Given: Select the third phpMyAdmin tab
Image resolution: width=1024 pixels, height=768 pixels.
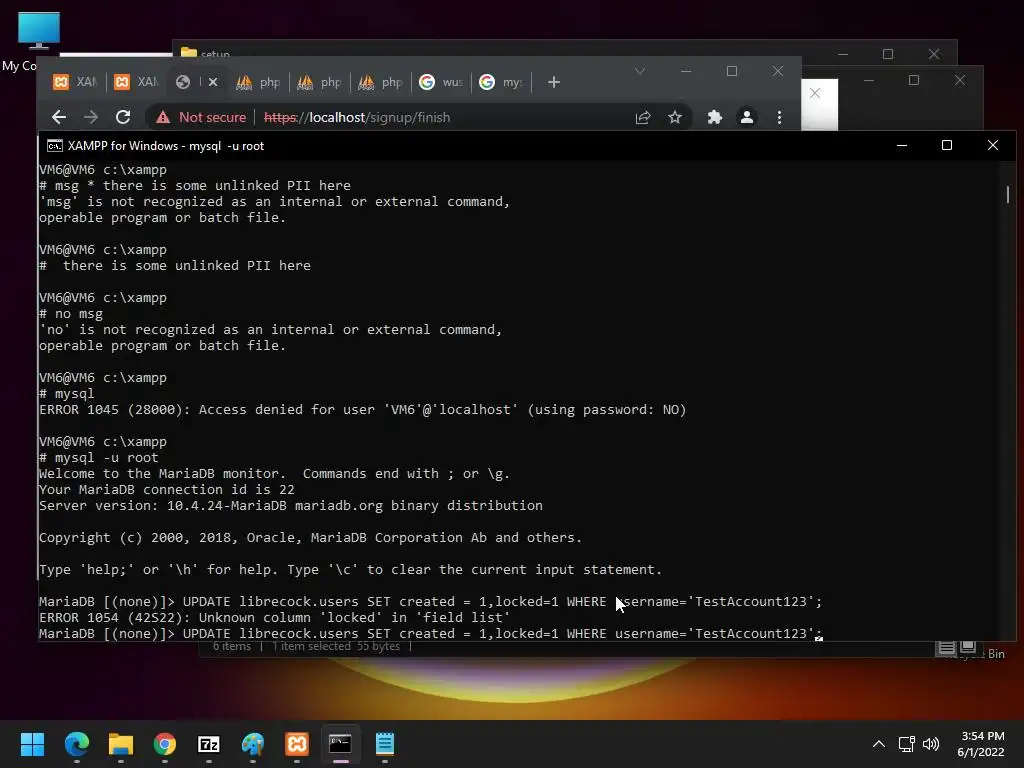Looking at the screenshot, I should click(380, 82).
